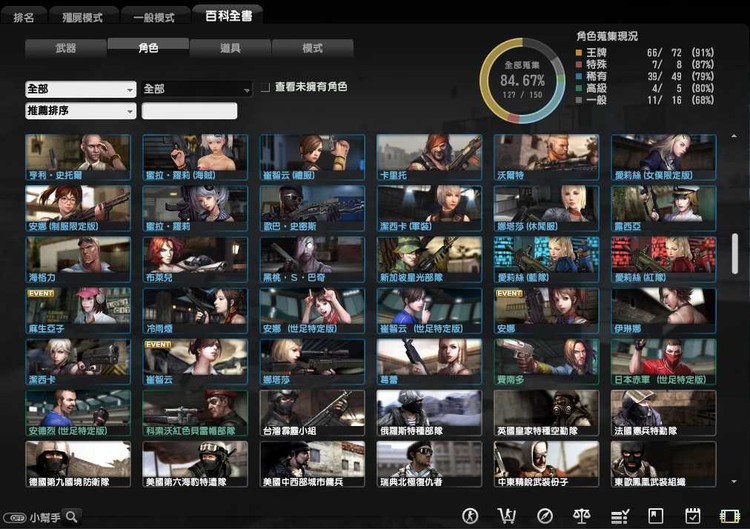
Task: Click the bookmark book icon
Action: 655,516
